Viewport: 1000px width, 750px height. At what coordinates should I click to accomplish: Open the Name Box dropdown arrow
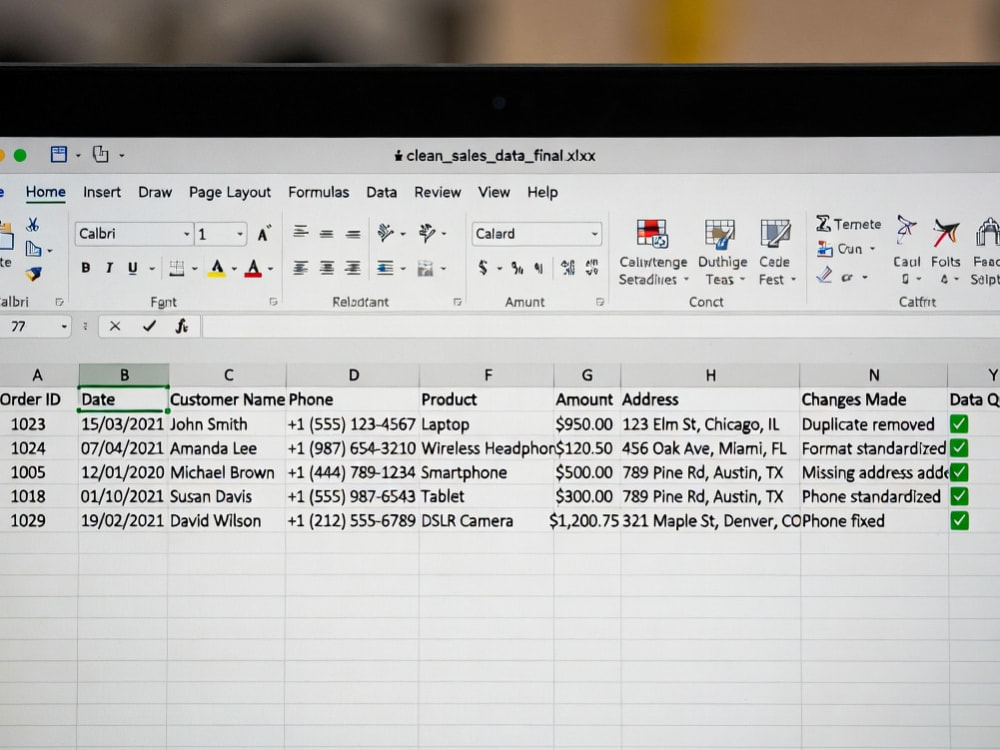coord(64,327)
